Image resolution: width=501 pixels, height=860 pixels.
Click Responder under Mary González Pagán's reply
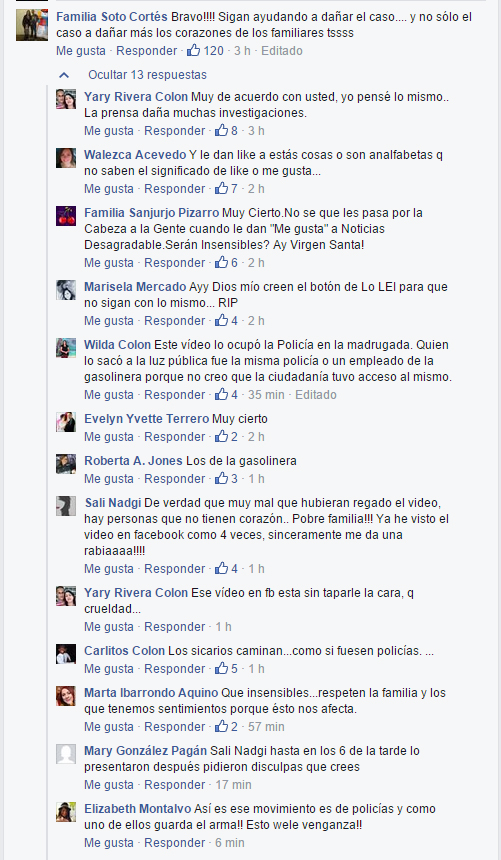pos(174,784)
